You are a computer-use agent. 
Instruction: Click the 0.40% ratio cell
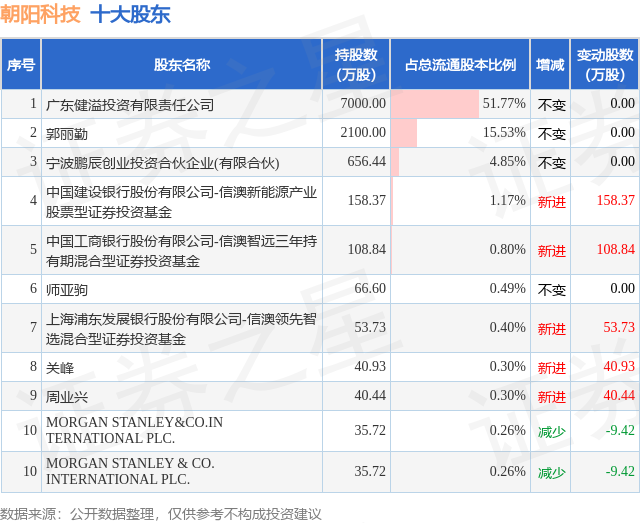460,327
